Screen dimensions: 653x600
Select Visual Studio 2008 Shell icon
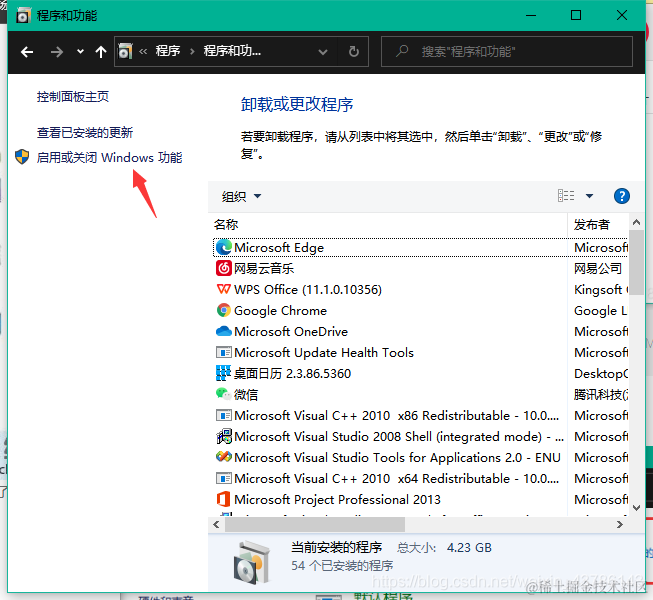point(224,436)
